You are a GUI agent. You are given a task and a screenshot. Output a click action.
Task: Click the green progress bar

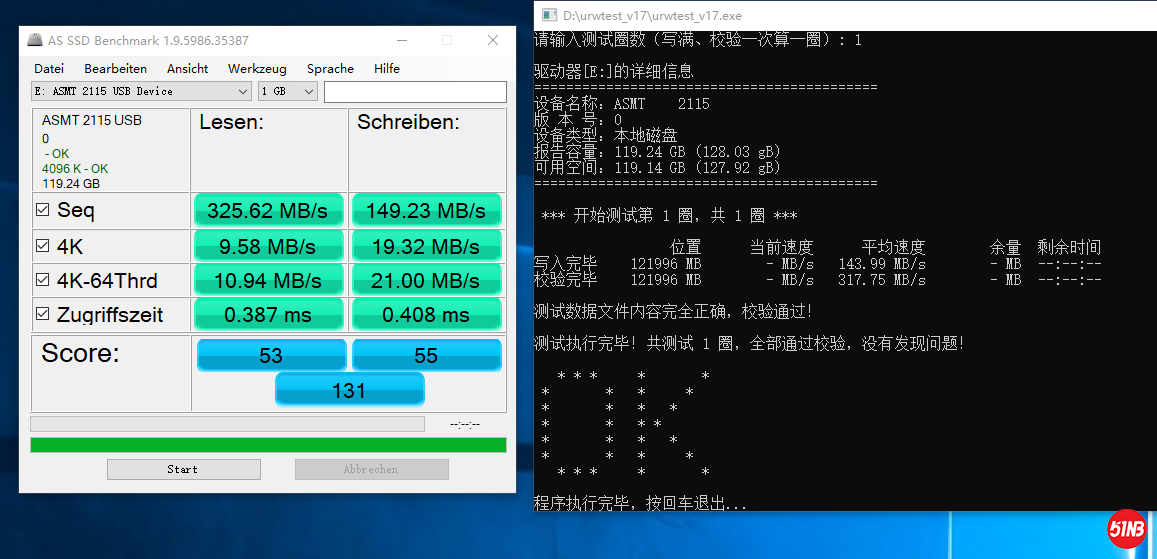coord(268,445)
